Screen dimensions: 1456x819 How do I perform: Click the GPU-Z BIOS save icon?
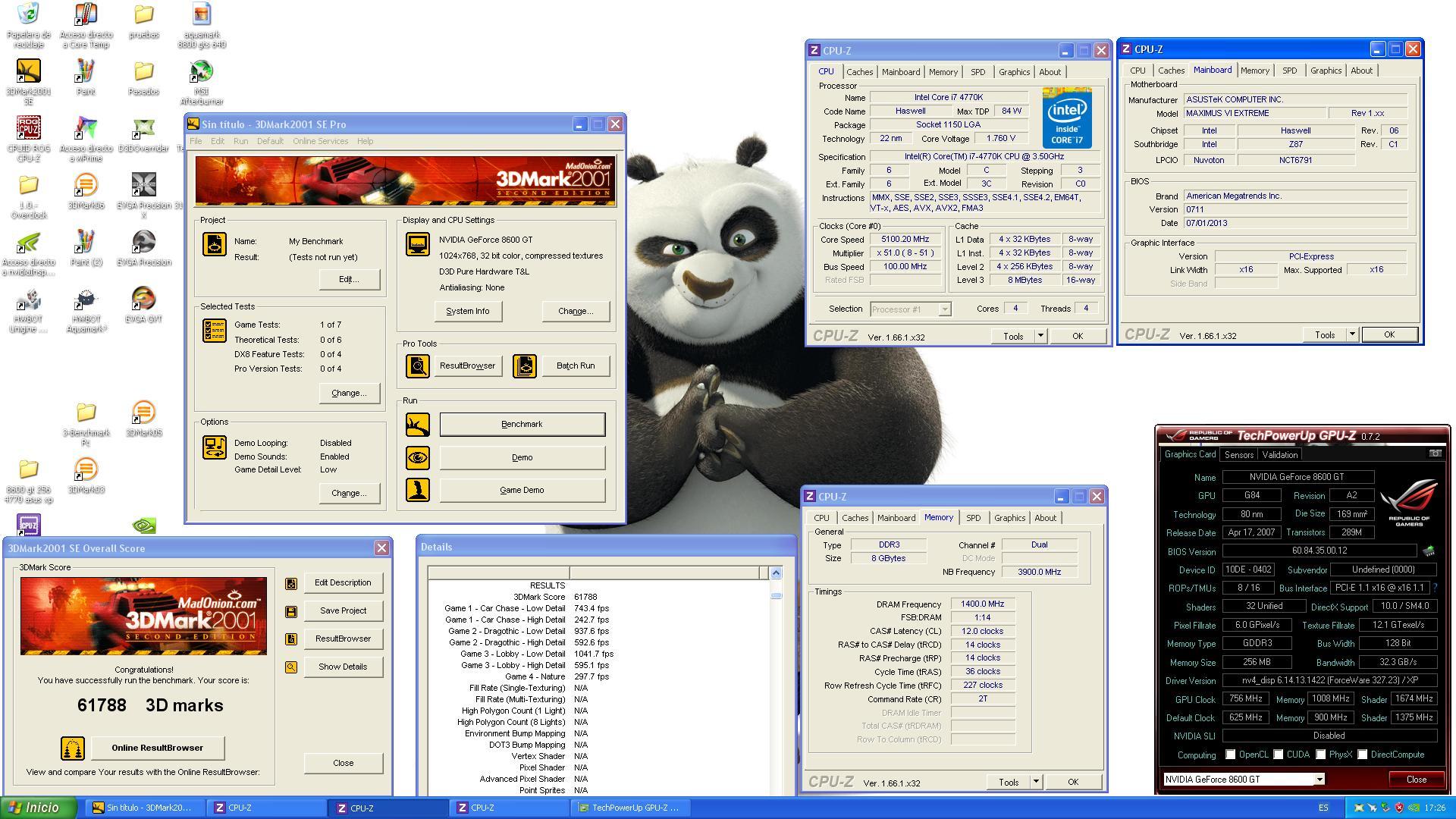click(x=1429, y=551)
